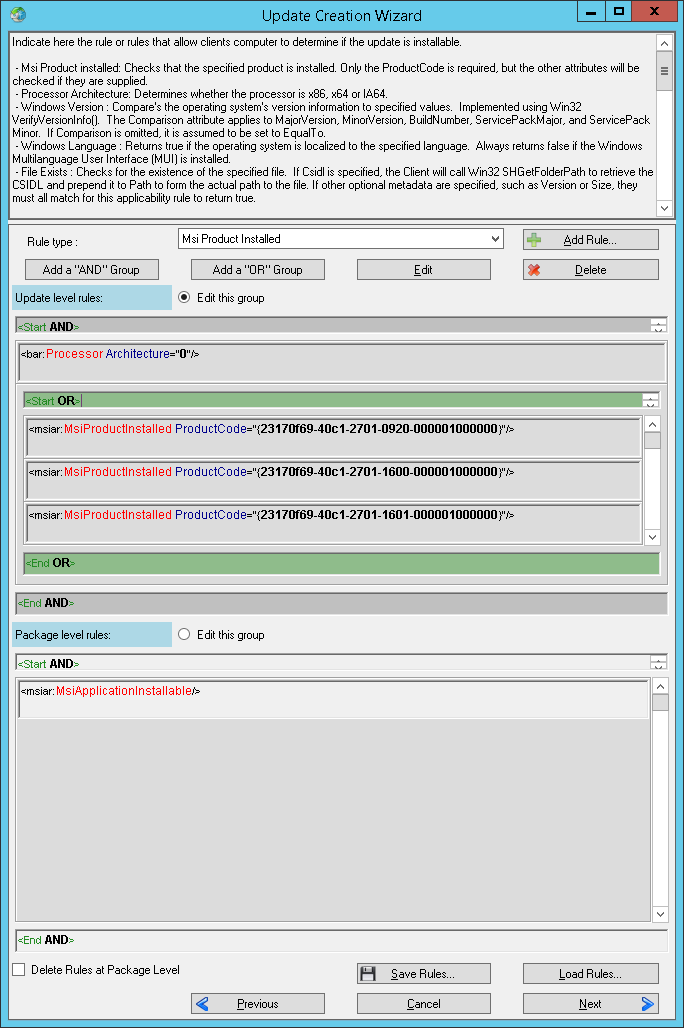Click the stepper on the update-level Start AND header
The width and height of the screenshot is (684, 1028).
click(x=658, y=326)
